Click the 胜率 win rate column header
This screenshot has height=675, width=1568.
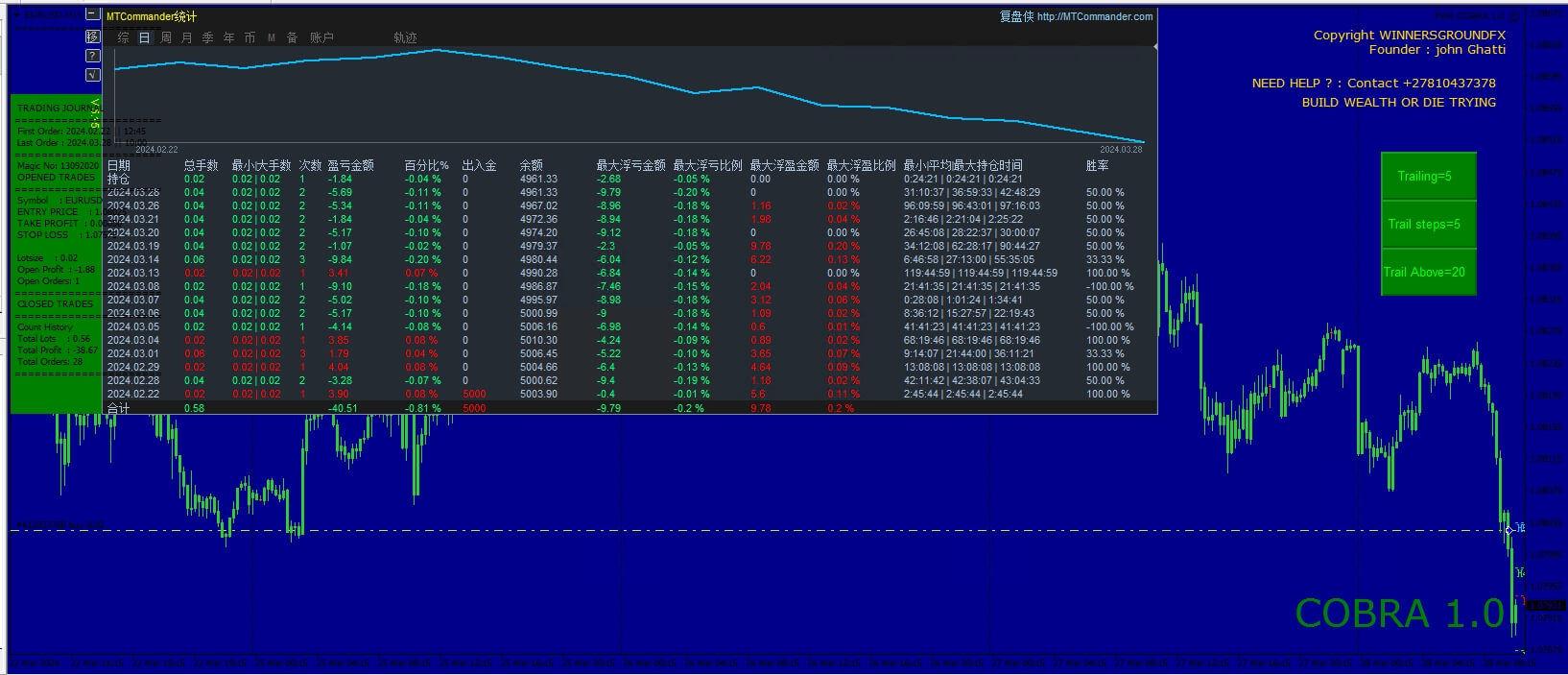coord(1097,165)
